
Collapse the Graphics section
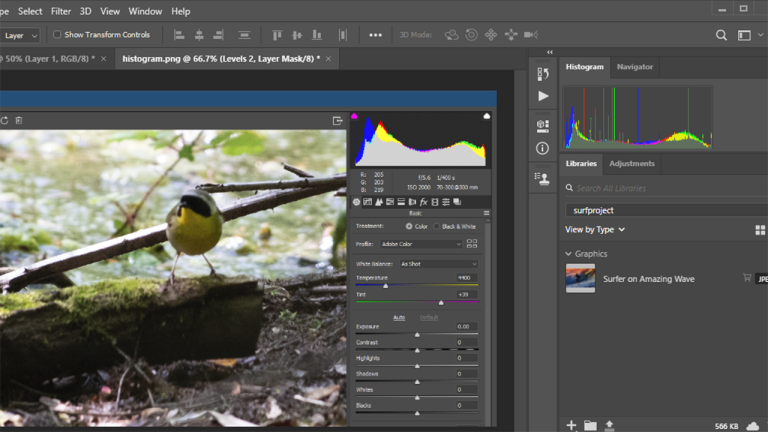[568, 254]
